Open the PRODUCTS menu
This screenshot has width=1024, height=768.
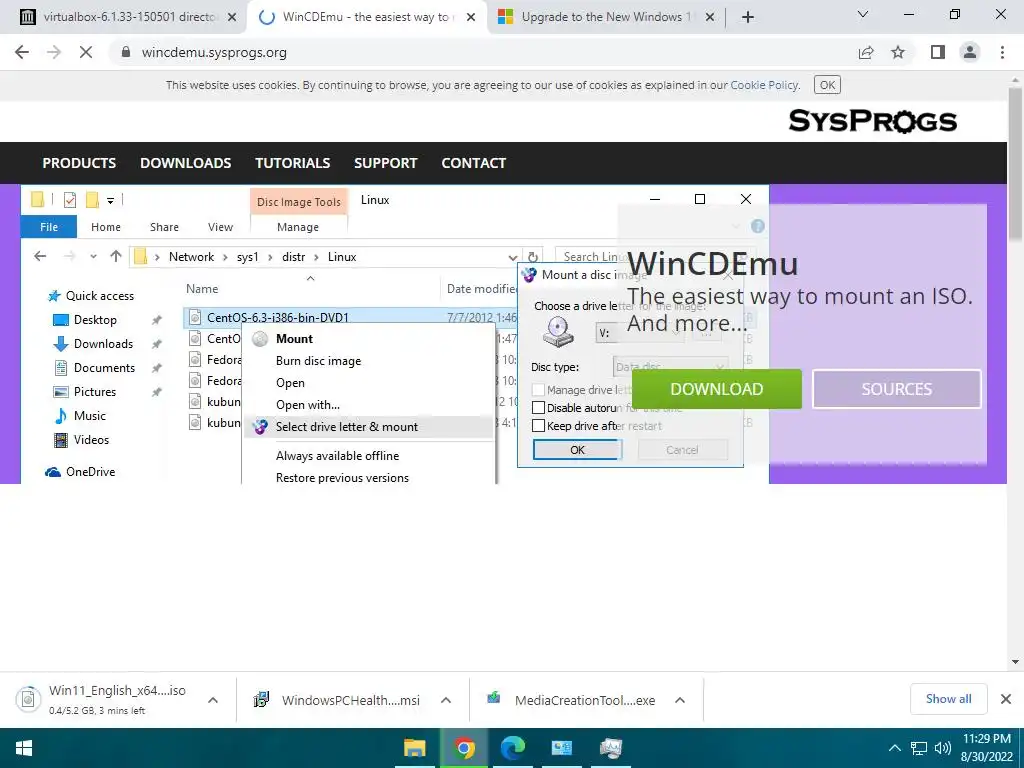tap(79, 163)
